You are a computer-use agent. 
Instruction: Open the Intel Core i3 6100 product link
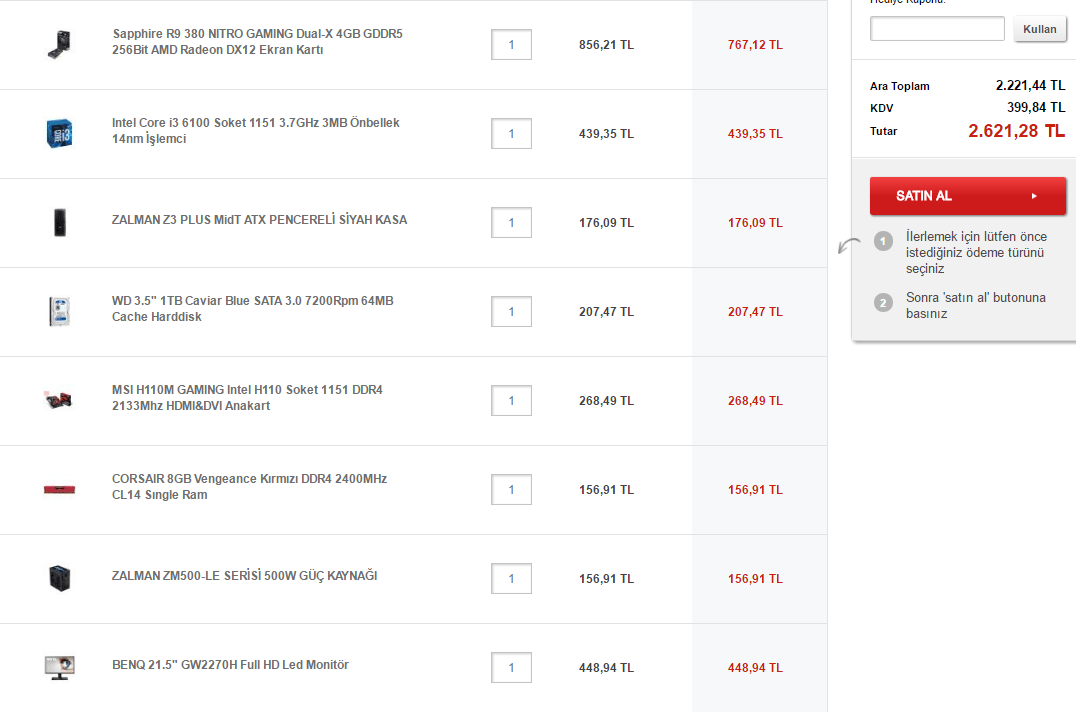(x=255, y=131)
